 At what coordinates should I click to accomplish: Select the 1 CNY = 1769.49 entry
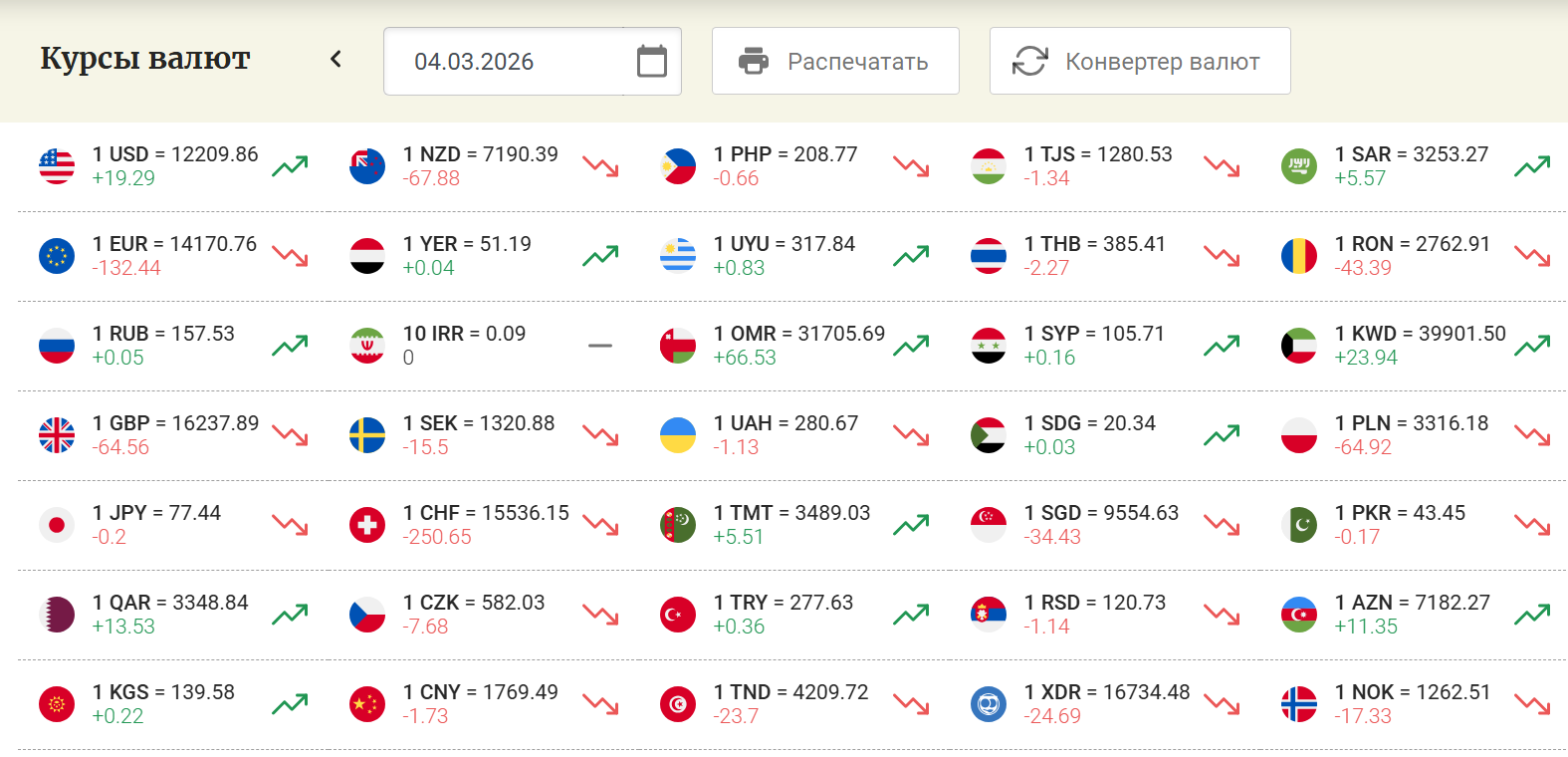(481, 692)
